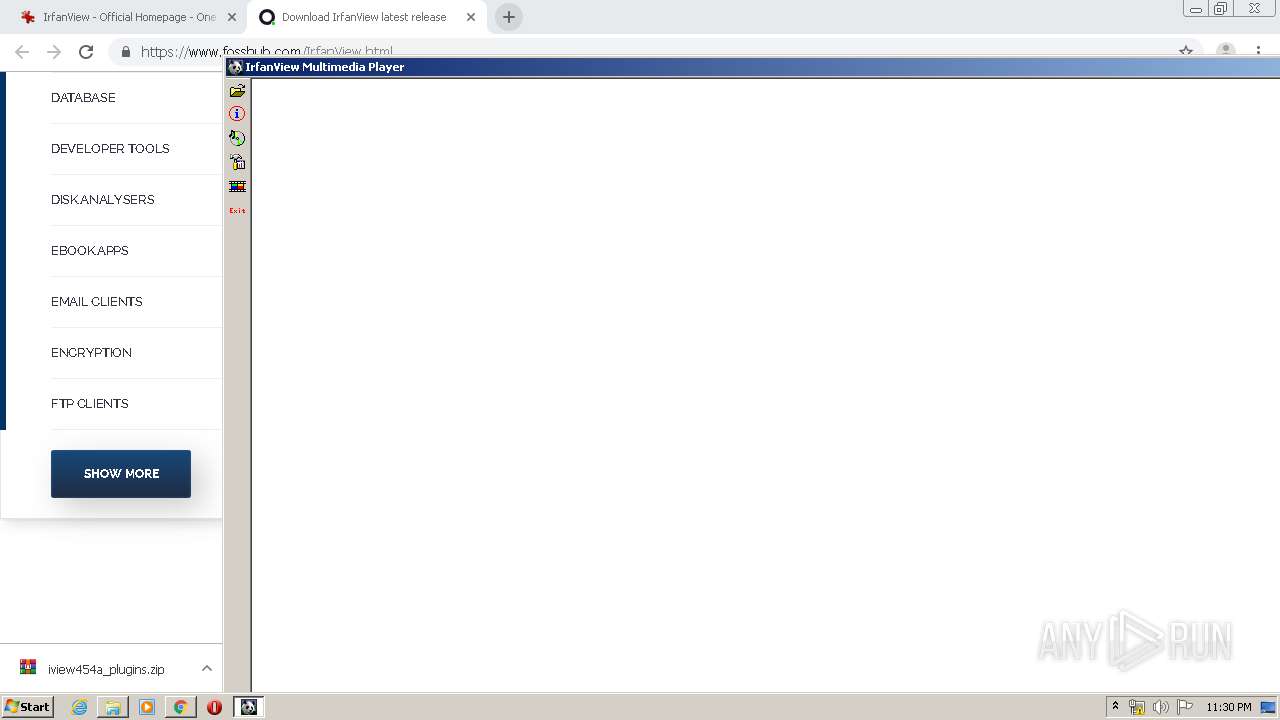Image resolution: width=1280 pixels, height=720 pixels.
Task: Open Opera browser from taskbar
Action: point(214,707)
